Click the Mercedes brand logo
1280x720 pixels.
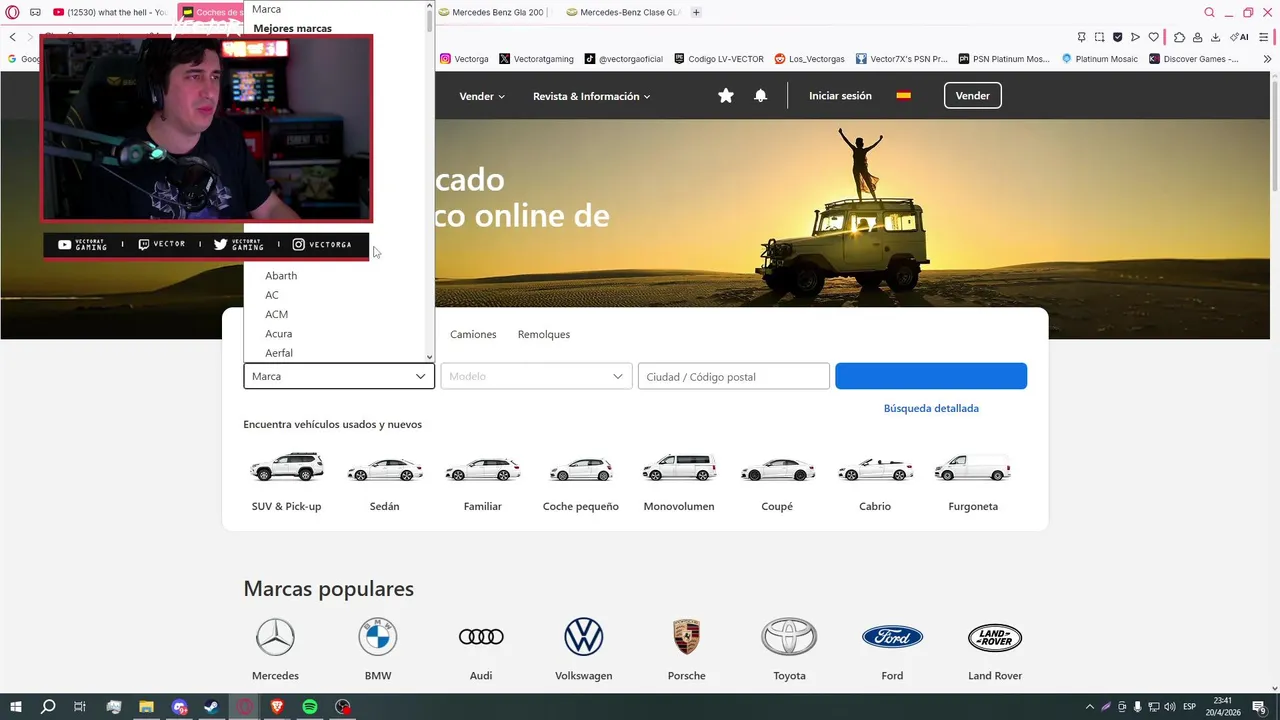click(275, 637)
